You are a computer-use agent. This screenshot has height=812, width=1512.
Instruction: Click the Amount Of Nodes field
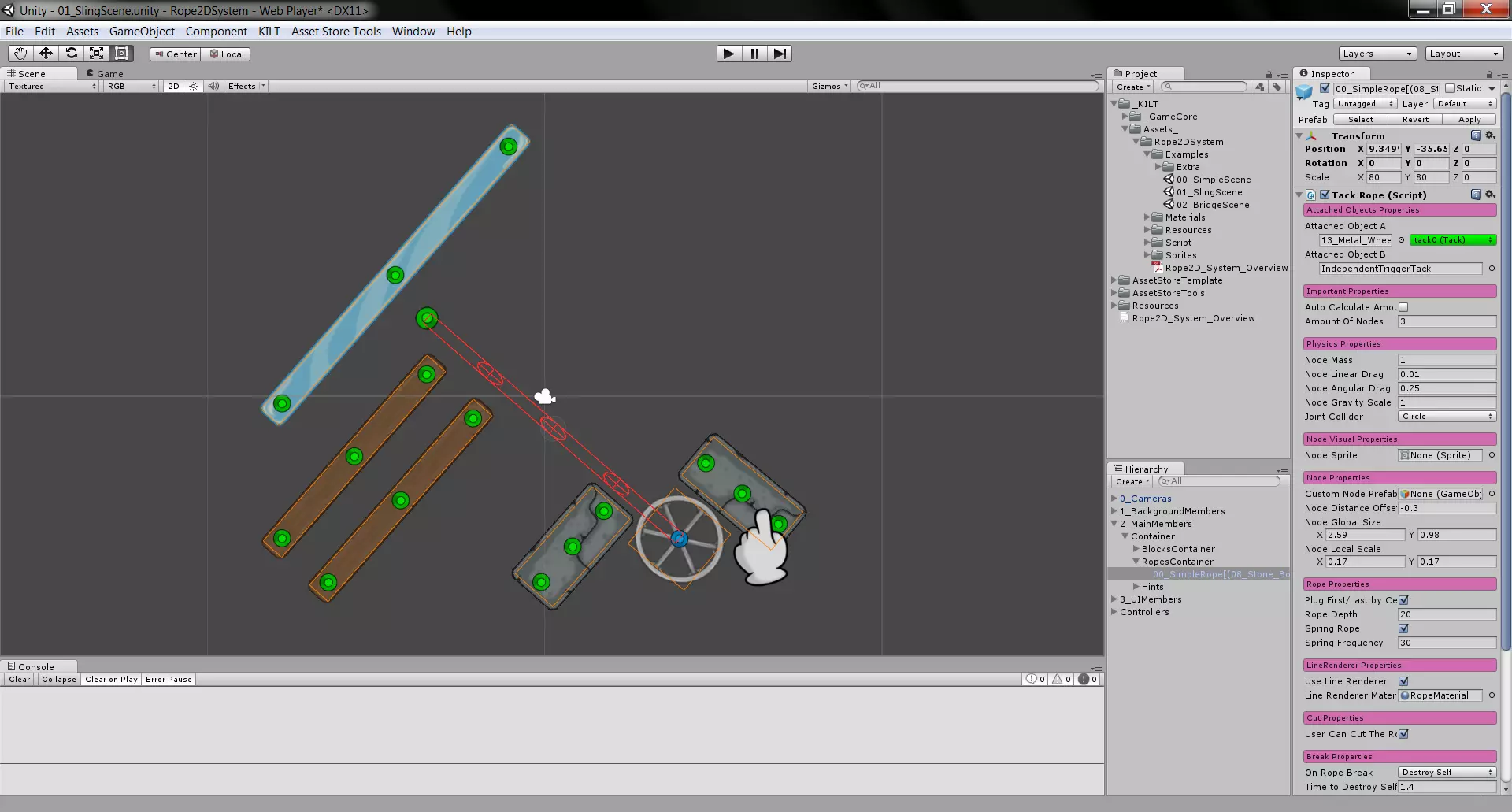coord(1447,321)
